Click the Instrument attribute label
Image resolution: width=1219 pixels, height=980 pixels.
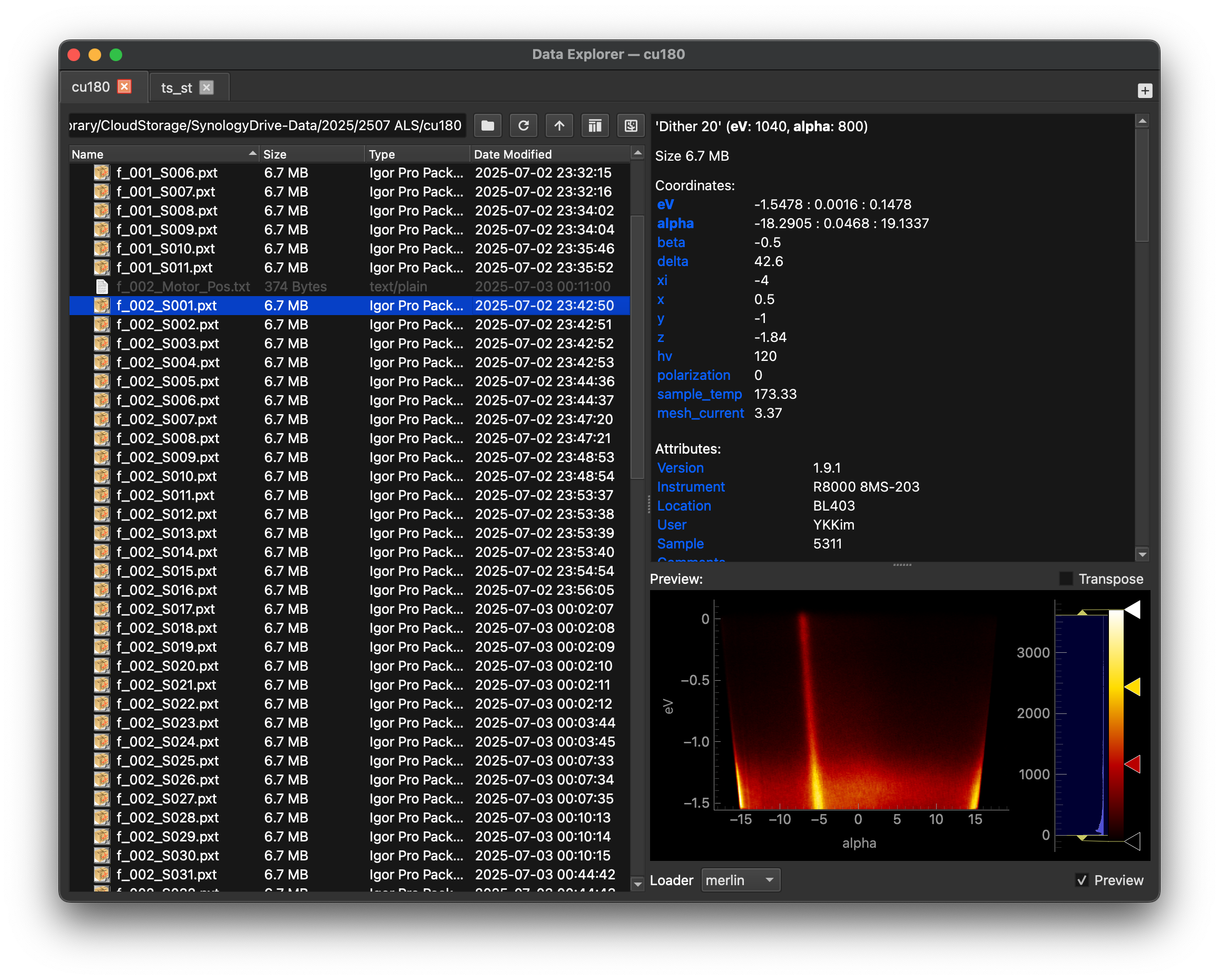pyautogui.click(x=690, y=487)
